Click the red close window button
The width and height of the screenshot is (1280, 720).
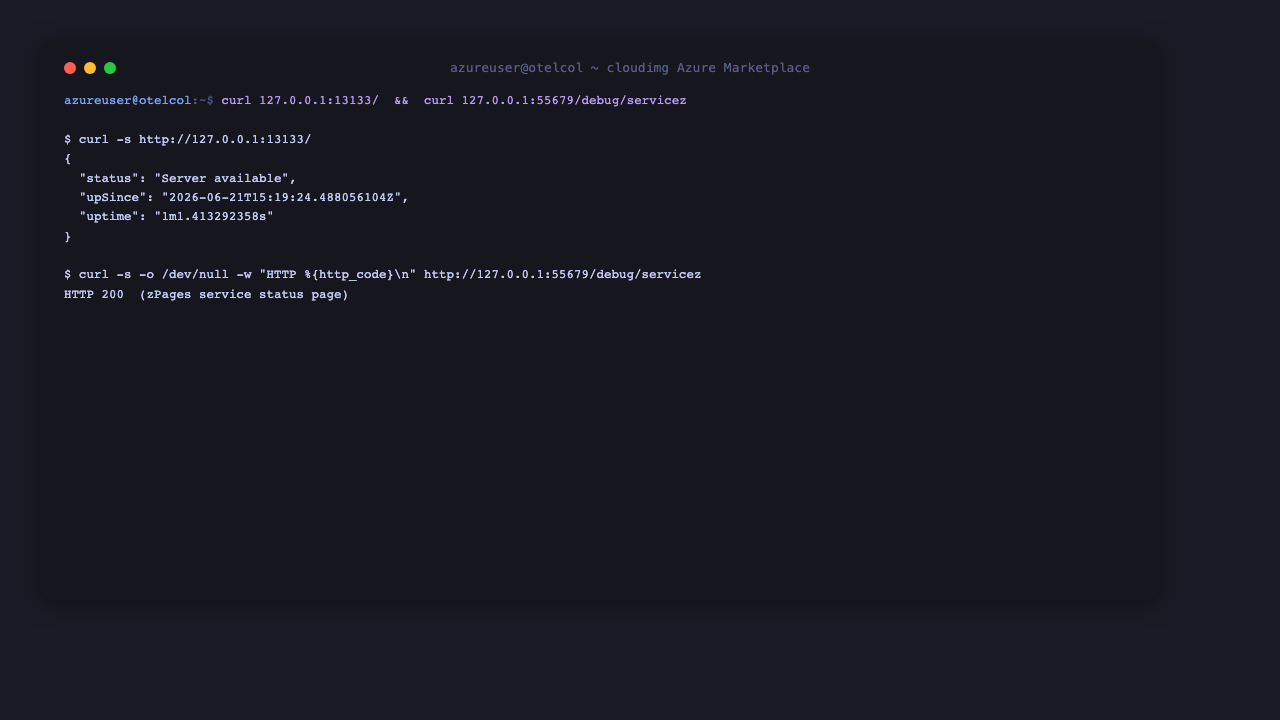[x=70, y=68]
